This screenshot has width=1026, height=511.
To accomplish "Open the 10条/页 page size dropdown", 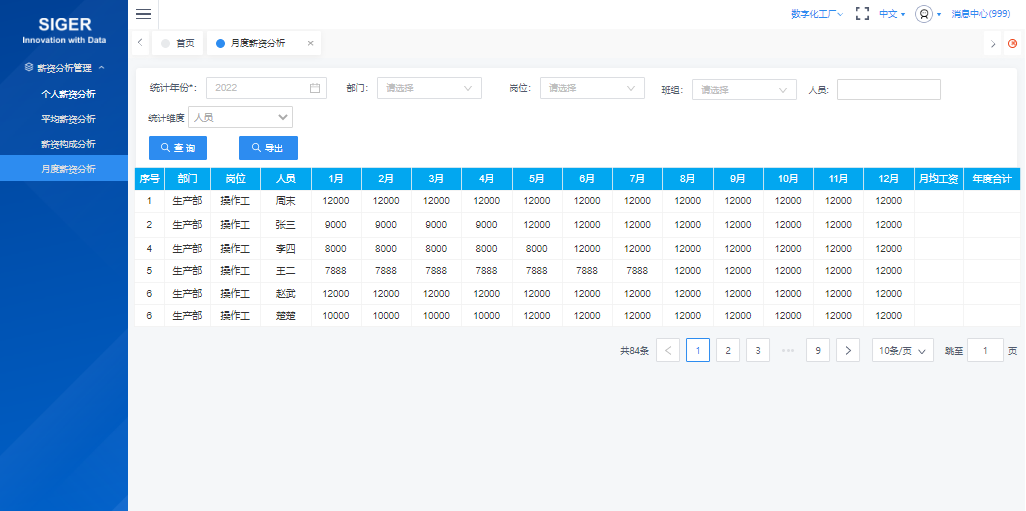I will pos(902,350).
